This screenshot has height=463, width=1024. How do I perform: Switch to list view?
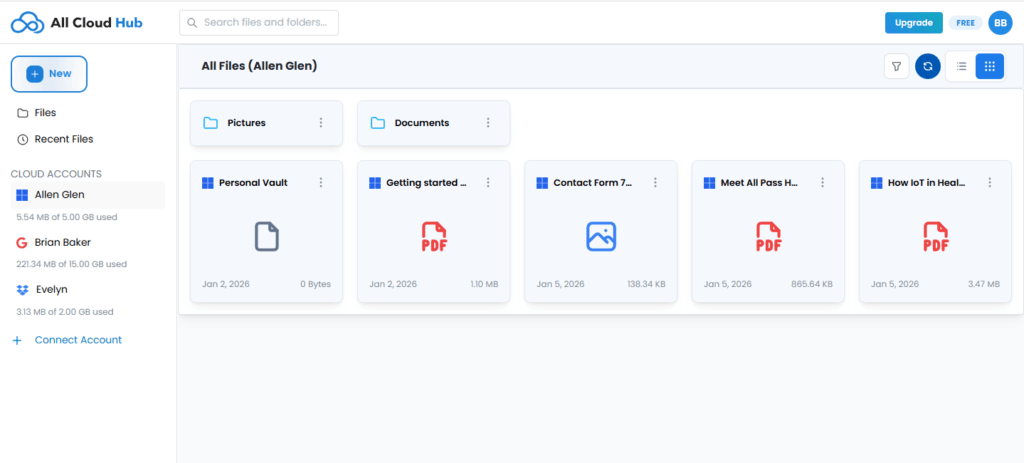[961, 66]
